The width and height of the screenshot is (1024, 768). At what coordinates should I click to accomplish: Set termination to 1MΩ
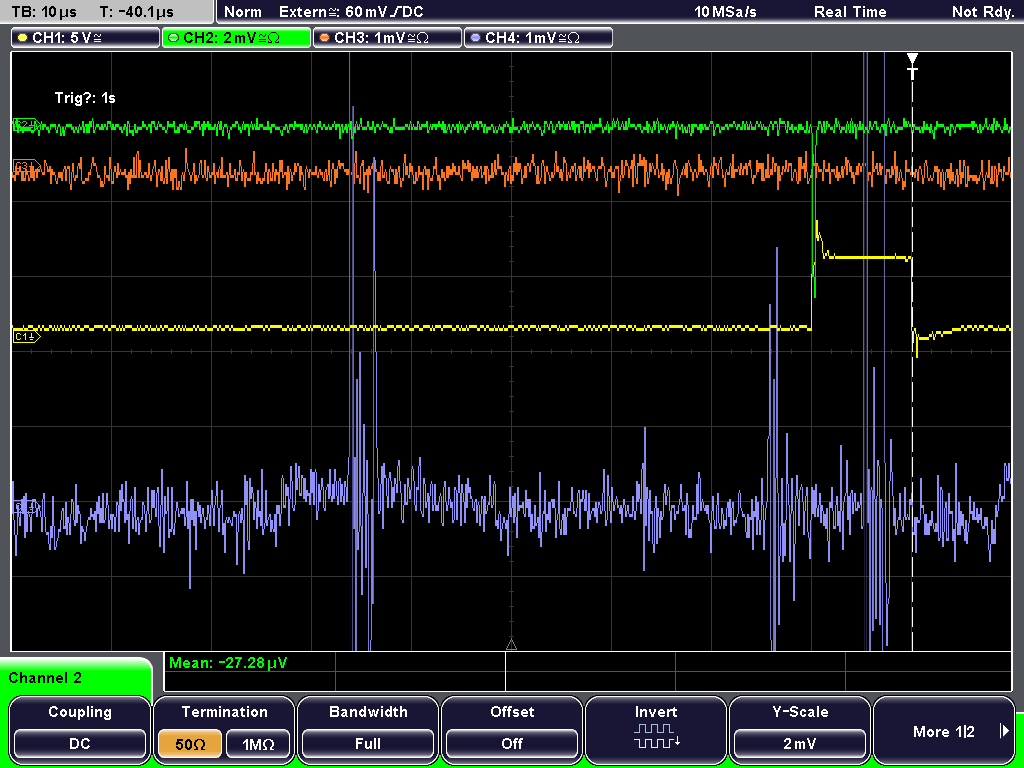pos(258,744)
